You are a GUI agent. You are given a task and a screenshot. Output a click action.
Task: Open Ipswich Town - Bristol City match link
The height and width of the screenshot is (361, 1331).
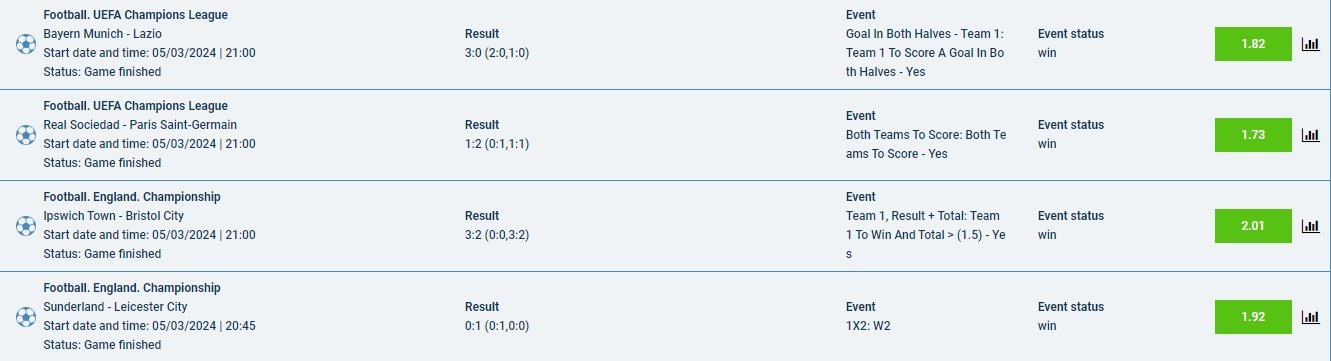113,216
